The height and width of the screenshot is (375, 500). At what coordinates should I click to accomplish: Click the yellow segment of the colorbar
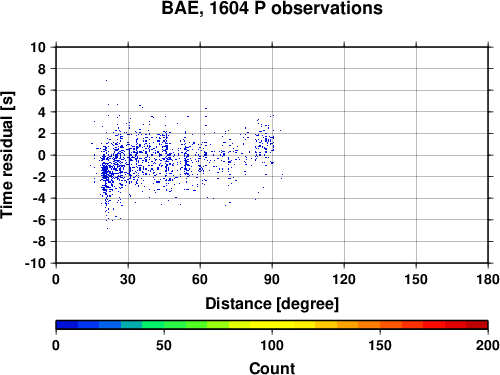click(x=272, y=325)
